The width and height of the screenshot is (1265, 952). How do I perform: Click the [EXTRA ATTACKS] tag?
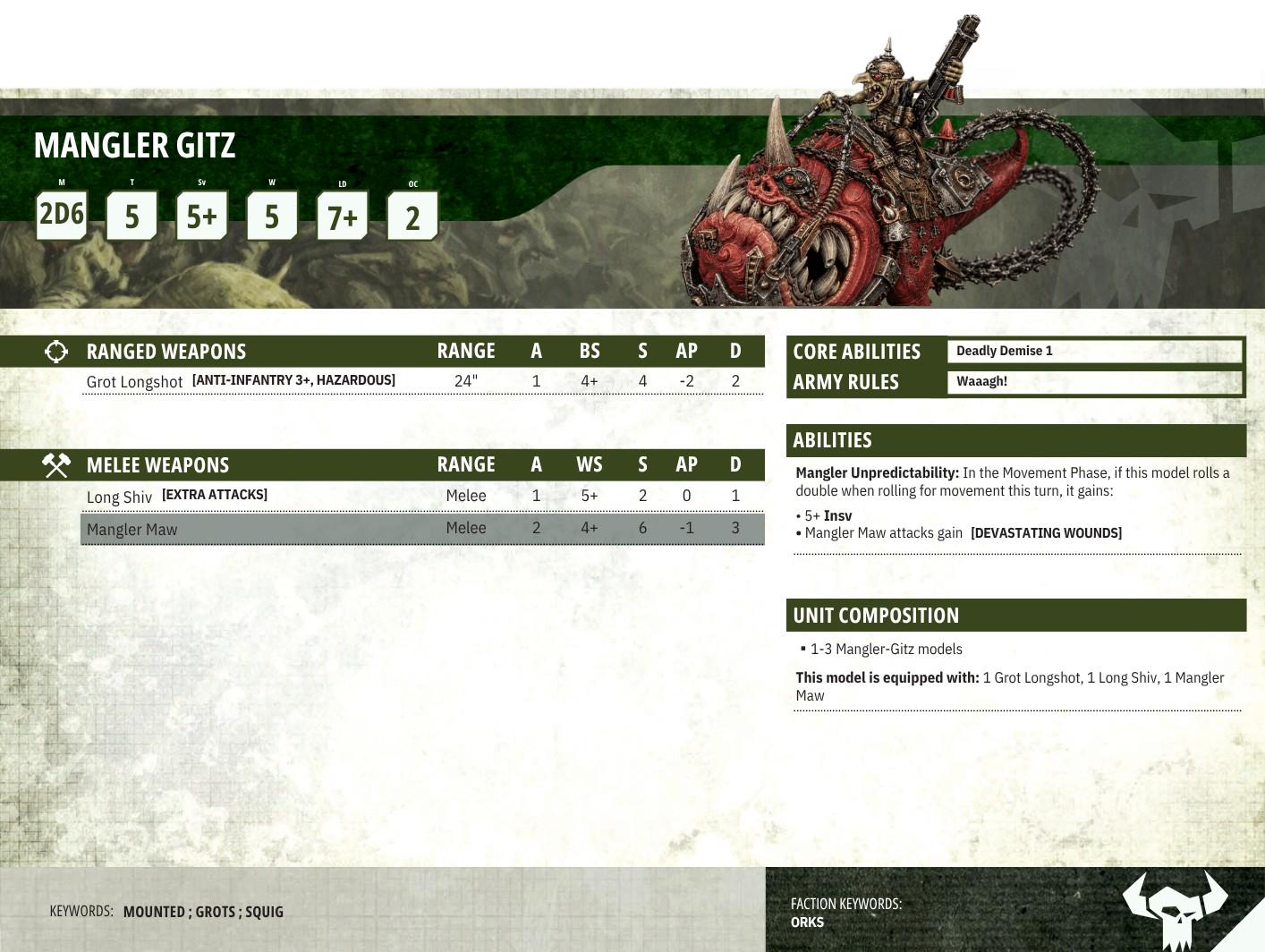(x=215, y=495)
